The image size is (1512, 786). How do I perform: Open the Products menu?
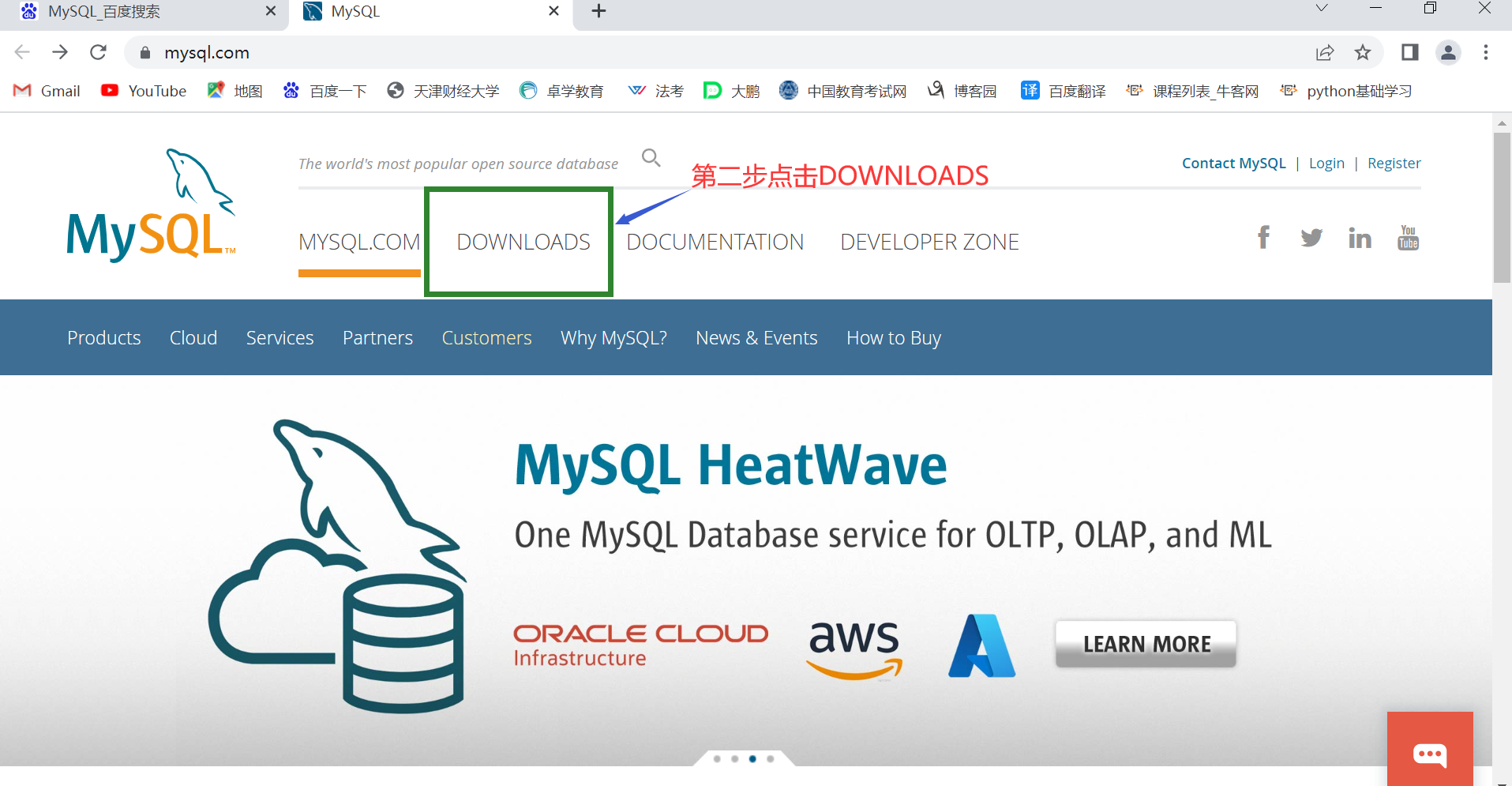tap(104, 338)
